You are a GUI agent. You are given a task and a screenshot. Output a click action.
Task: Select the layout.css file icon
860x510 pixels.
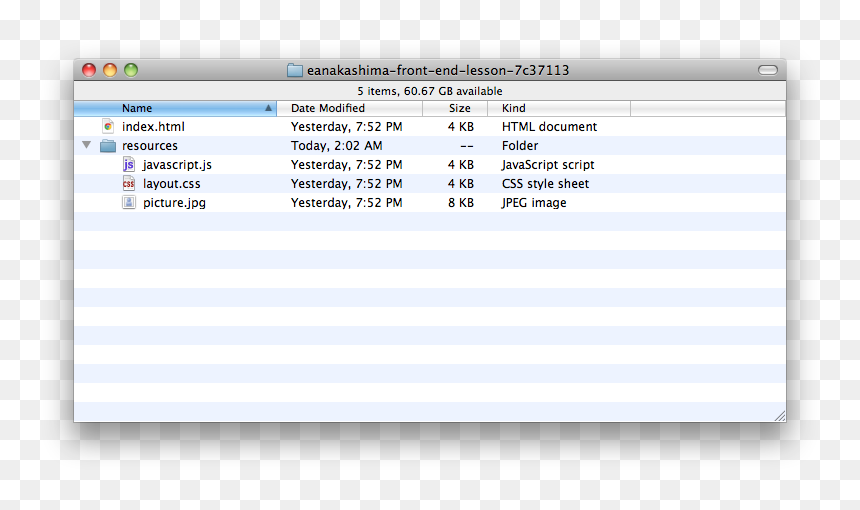[129, 184]
